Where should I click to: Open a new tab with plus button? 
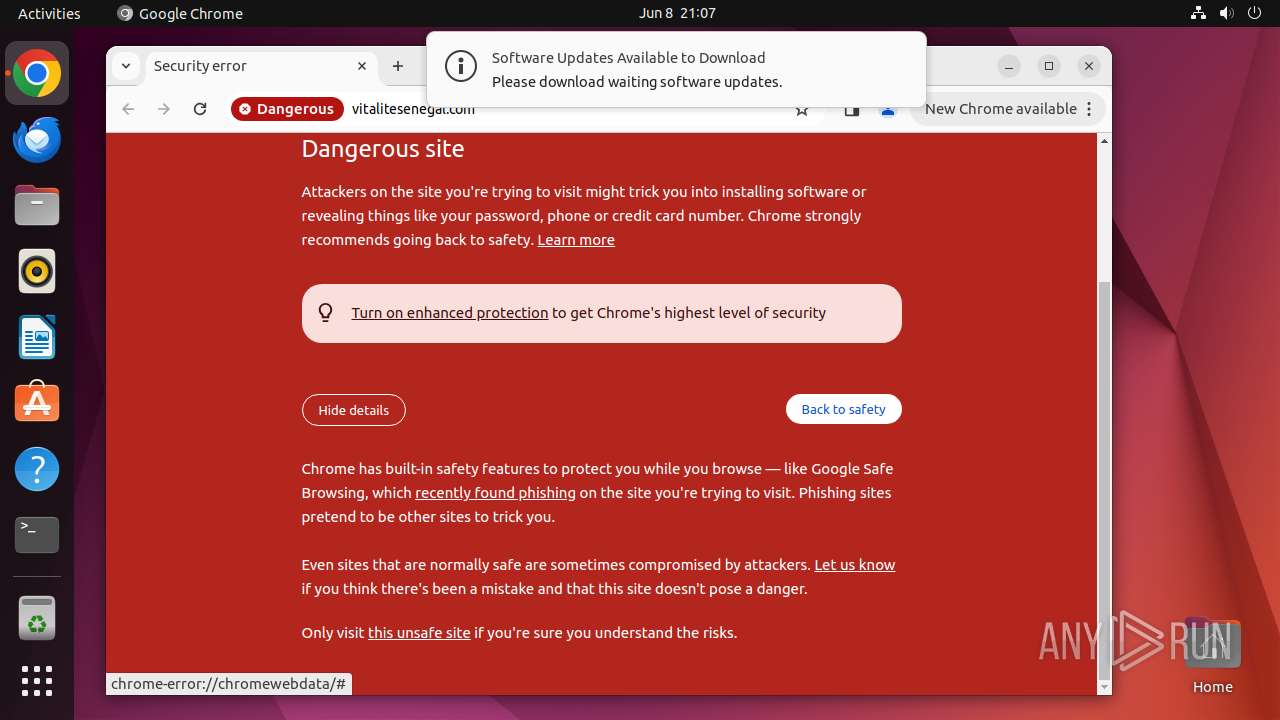click(x=398, y=66)
